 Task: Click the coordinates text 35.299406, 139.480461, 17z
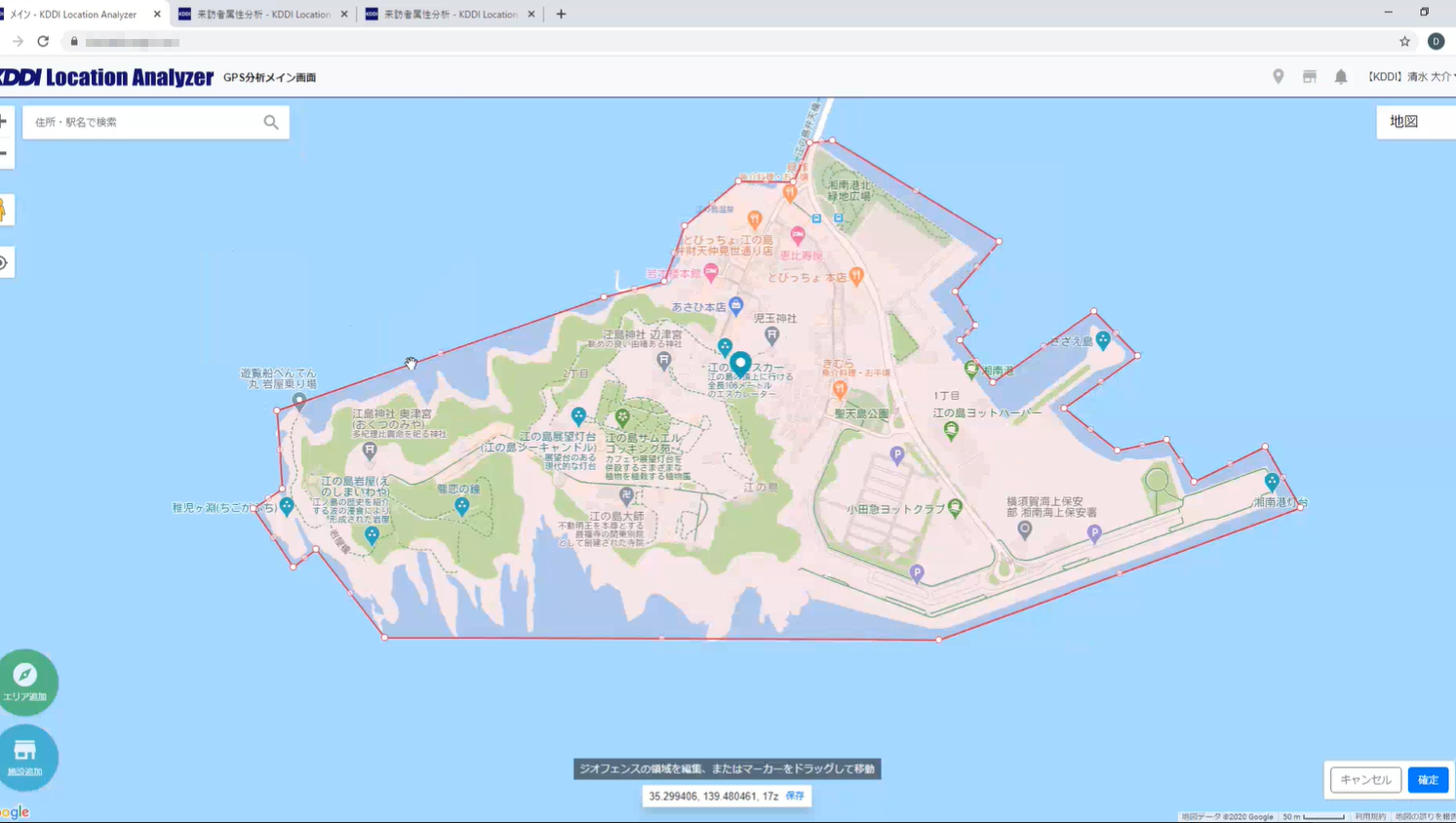point(714,796)
